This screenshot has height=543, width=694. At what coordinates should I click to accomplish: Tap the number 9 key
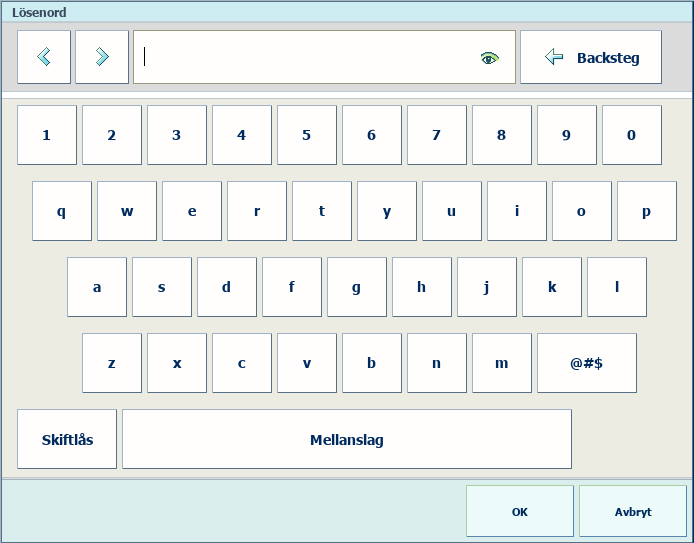(x=567, y=135)
